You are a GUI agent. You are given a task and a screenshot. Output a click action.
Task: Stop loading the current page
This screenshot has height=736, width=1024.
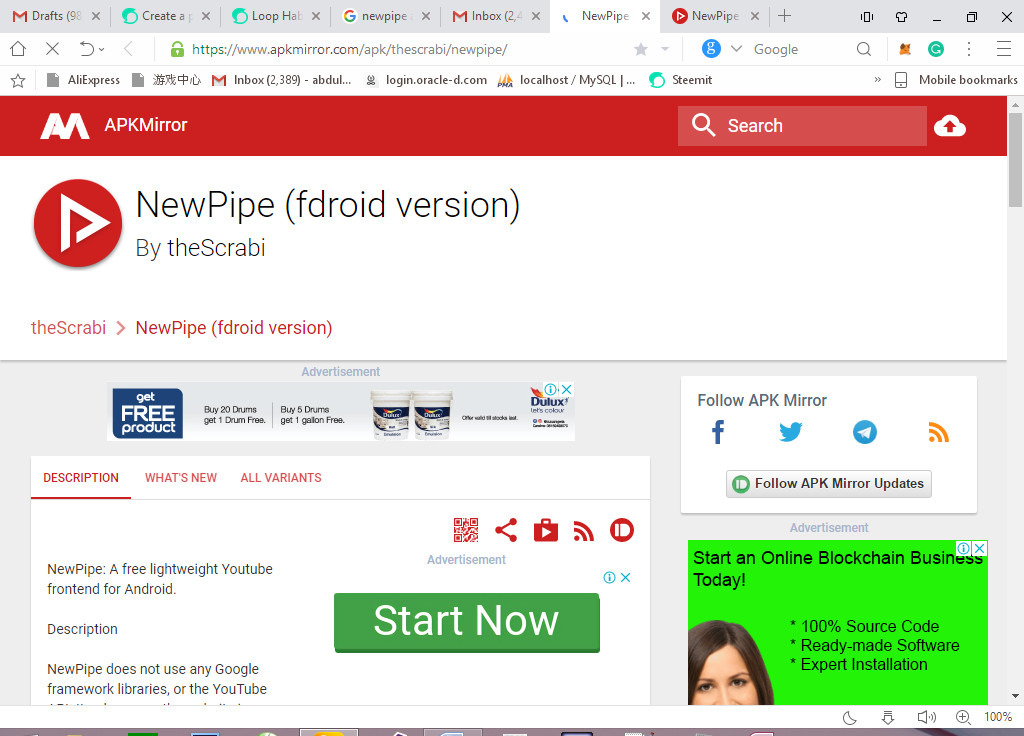(53, 49)
